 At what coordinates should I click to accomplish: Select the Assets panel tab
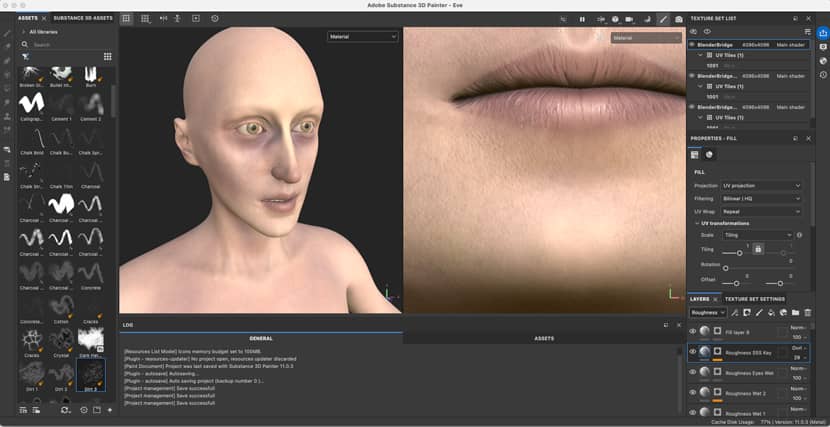(x=28, y=18)
